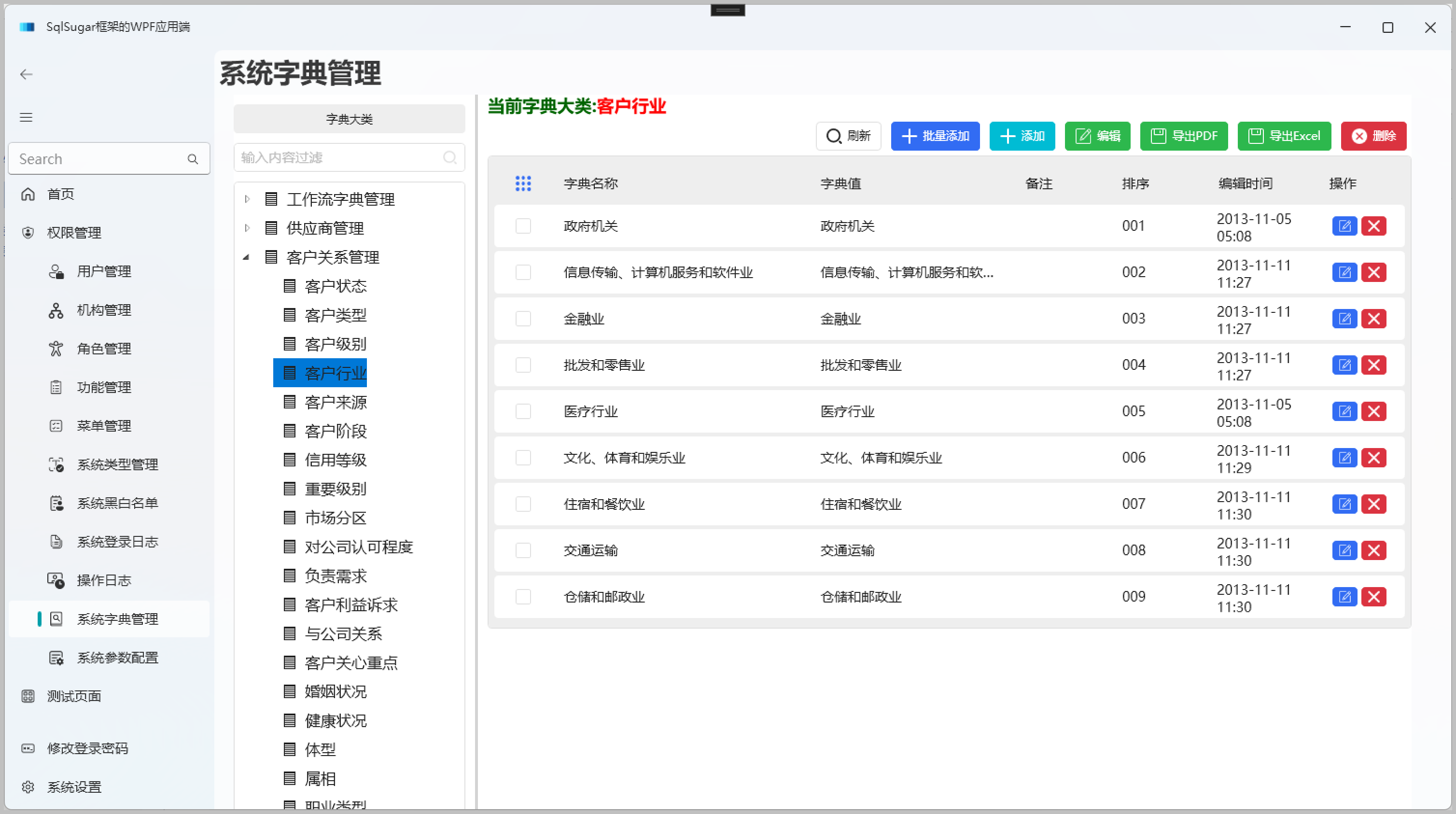
Task: Click the grid dots icon in table header
Action: (x=523, y=183)
